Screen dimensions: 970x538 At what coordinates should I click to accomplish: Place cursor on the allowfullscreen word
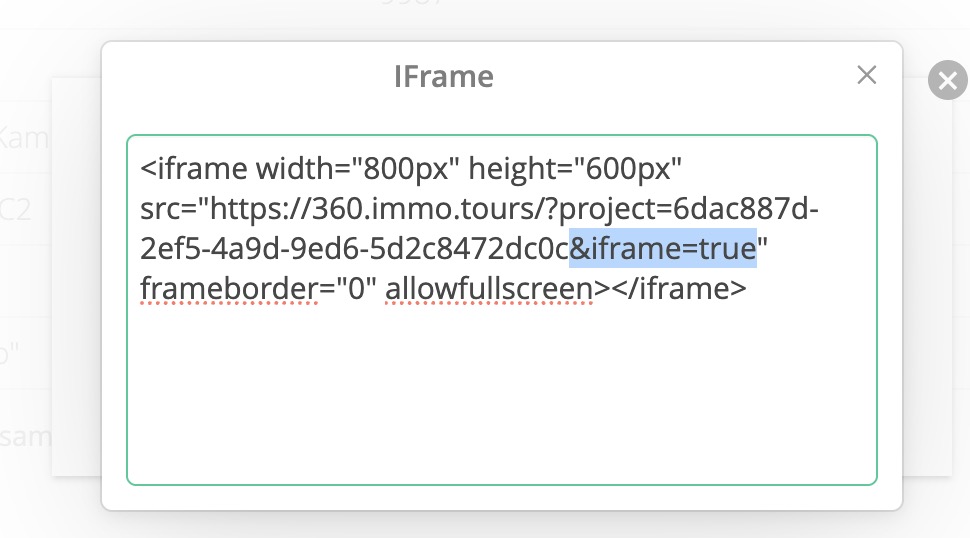click(x=489, y=289)
